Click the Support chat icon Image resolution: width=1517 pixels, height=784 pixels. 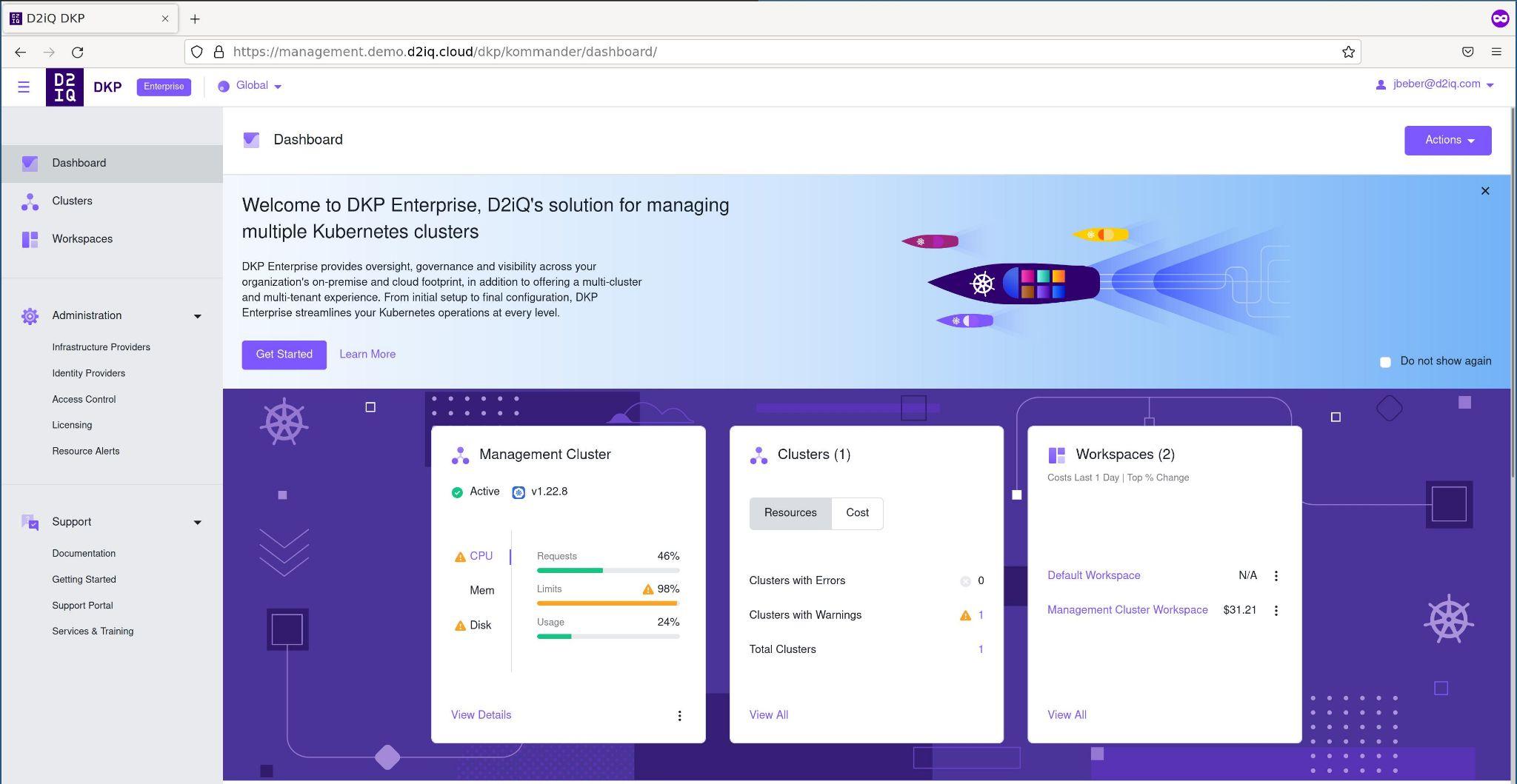click(x=30, y=523)
